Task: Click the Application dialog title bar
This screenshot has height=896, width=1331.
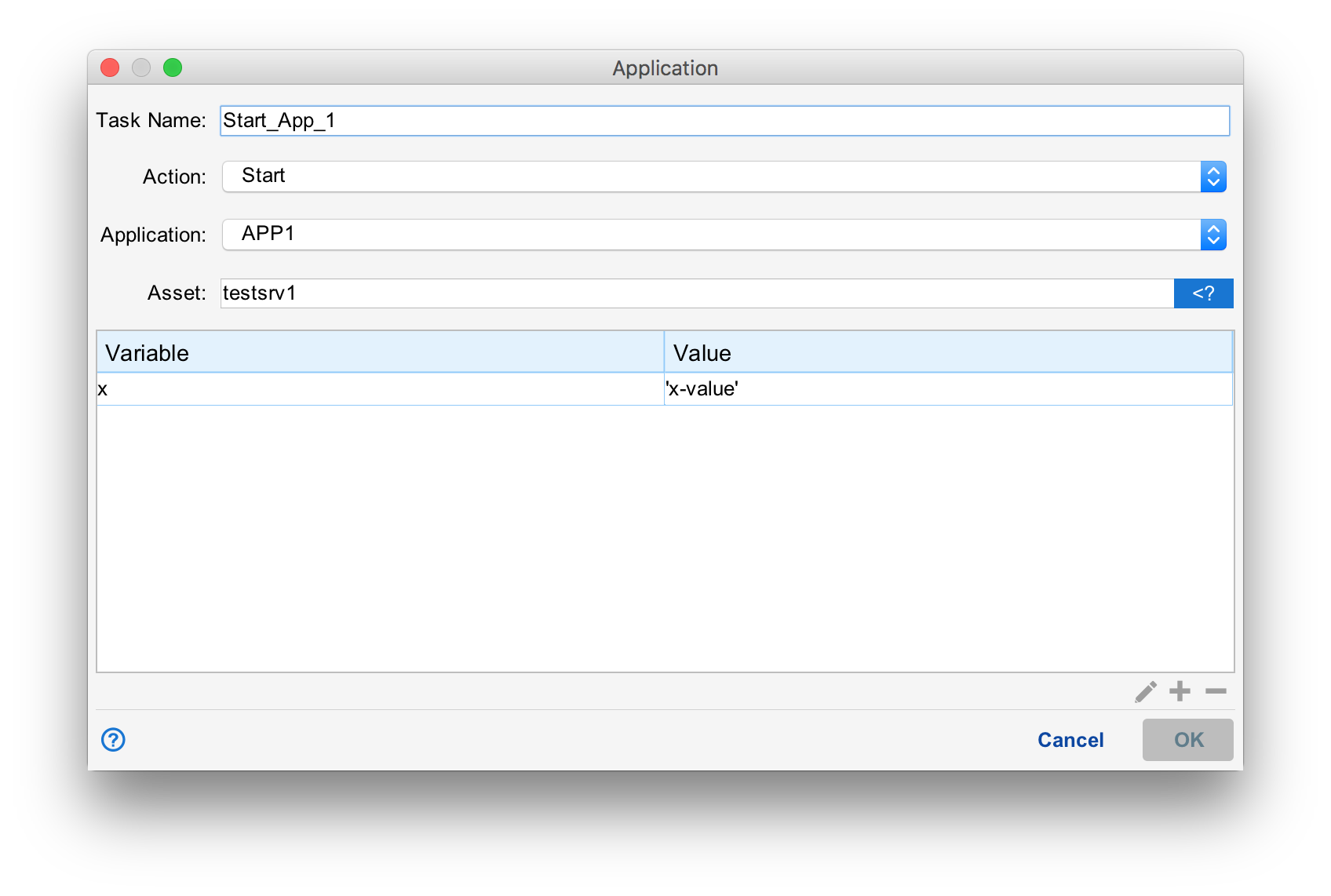Action: click(x=665, y=67)
